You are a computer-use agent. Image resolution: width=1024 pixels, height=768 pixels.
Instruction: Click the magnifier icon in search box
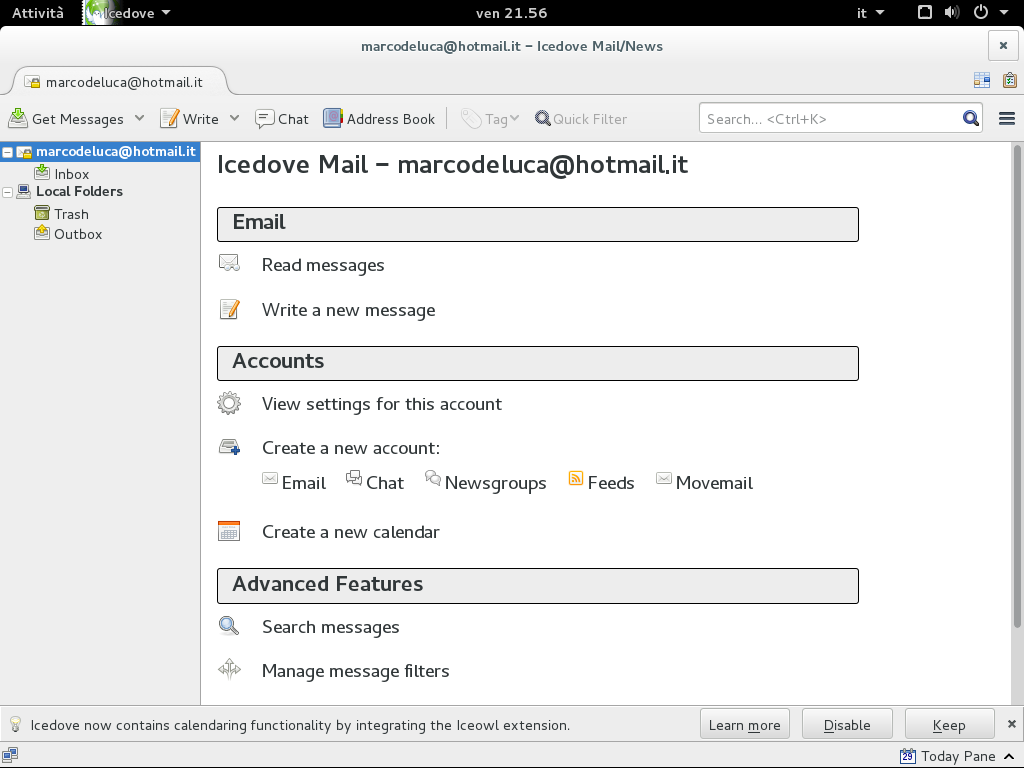970,118
